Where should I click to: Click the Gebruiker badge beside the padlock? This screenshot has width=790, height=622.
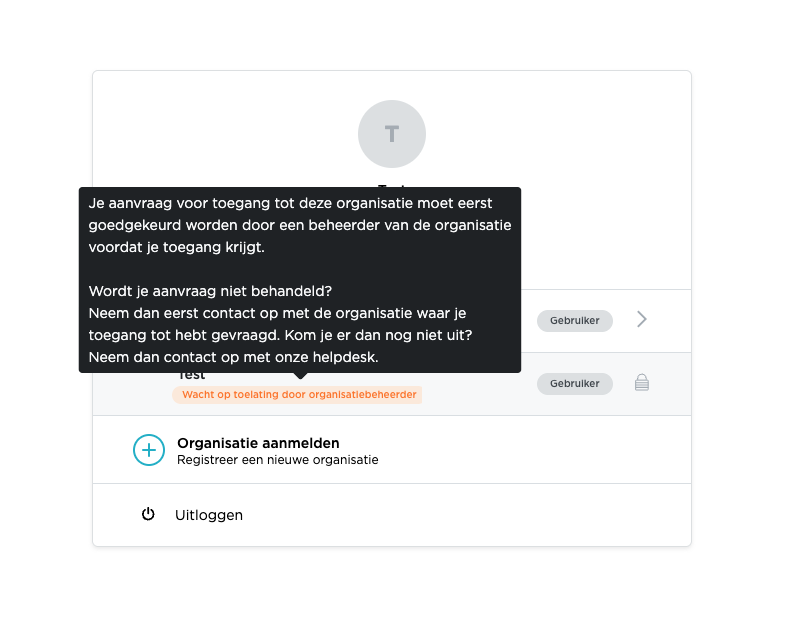pos(574,383)
